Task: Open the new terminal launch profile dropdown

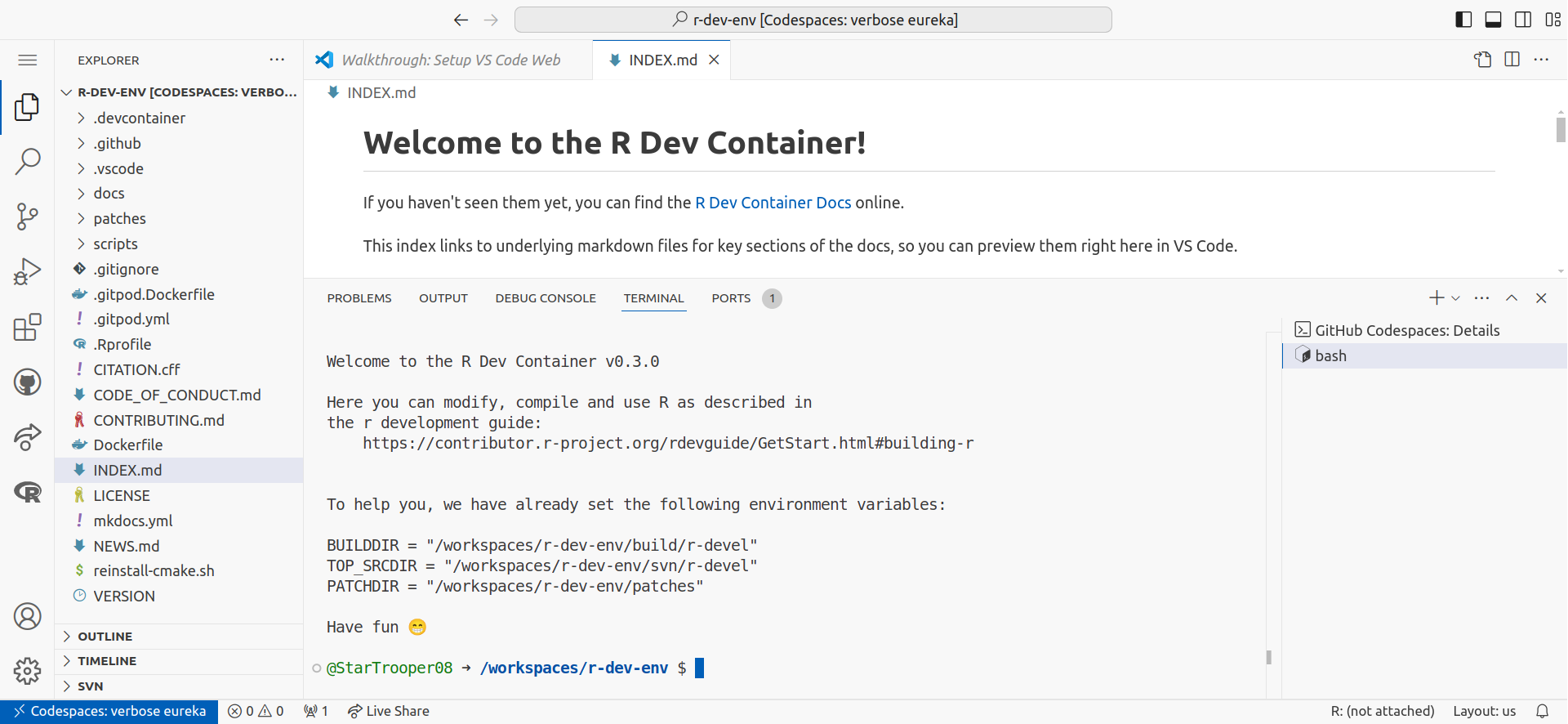Action: coord(1455,298)
